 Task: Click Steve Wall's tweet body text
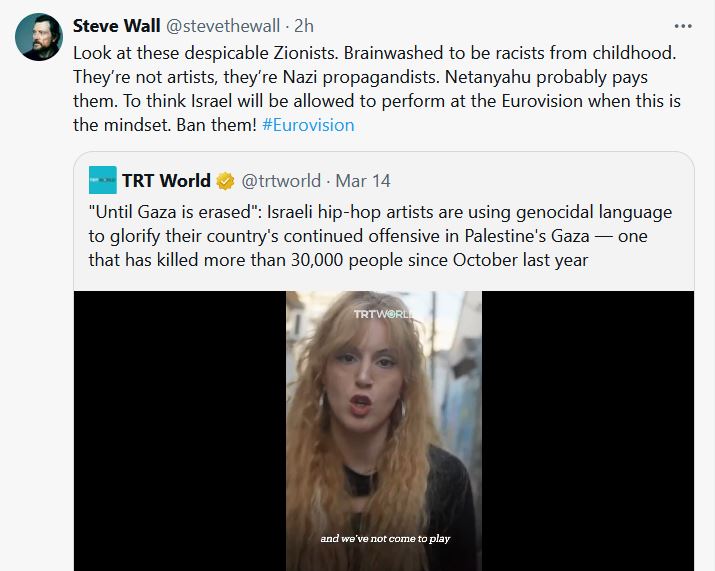coord(377,89)
